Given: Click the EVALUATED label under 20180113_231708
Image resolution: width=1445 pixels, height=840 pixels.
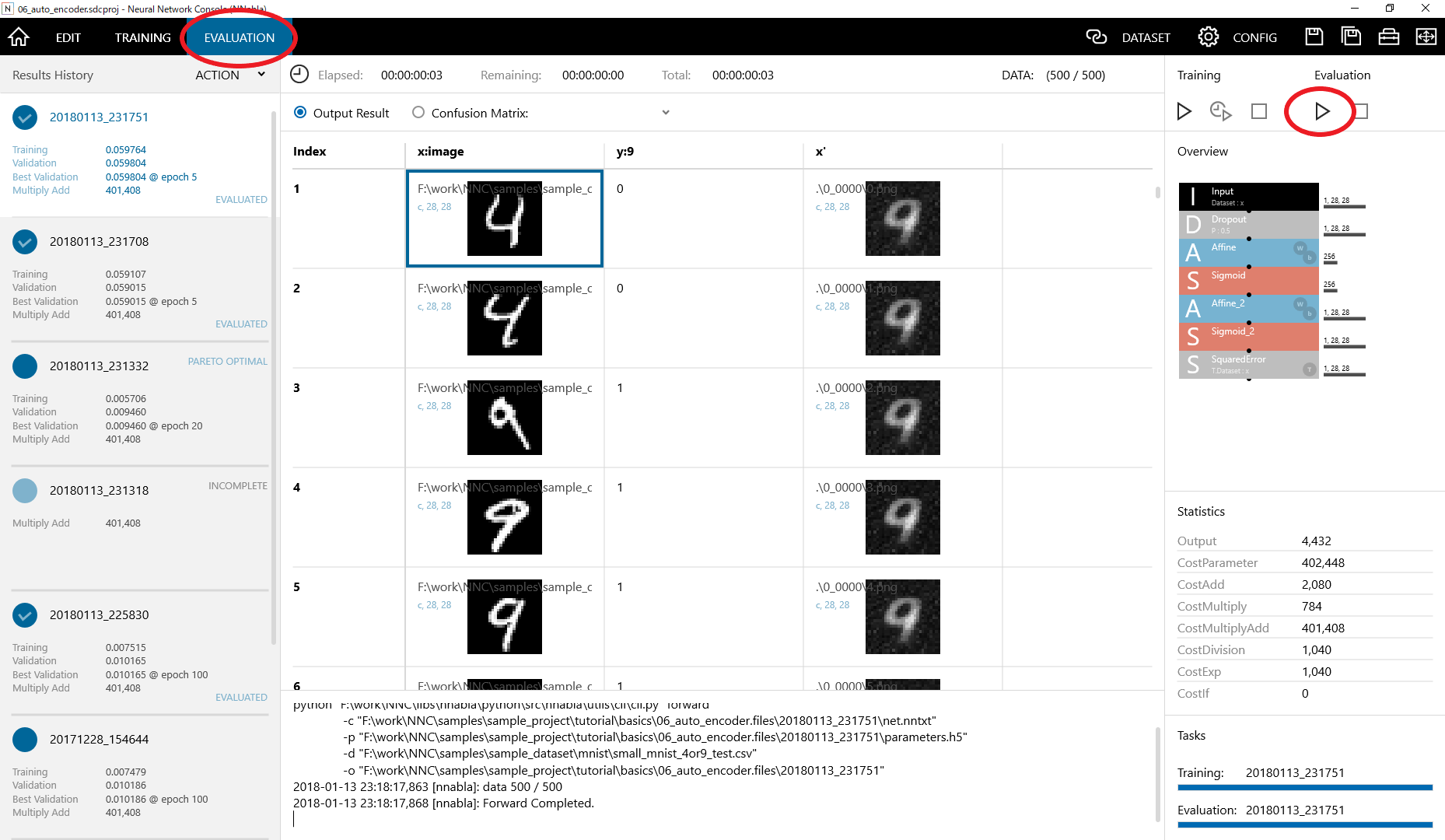Looking at the screenshot, I should (x=241, y=324).
